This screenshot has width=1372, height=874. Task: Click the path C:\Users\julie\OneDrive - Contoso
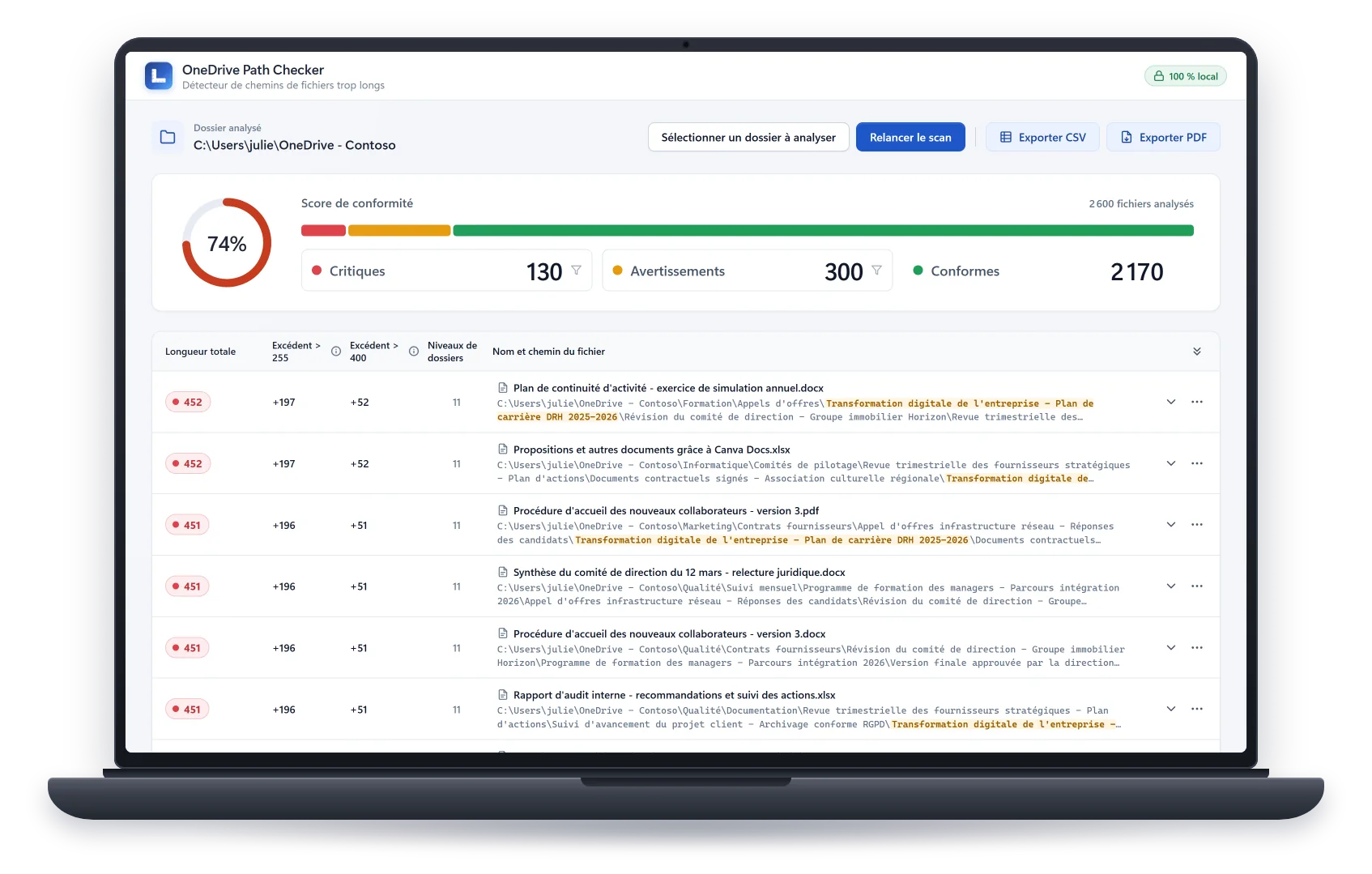295,145
